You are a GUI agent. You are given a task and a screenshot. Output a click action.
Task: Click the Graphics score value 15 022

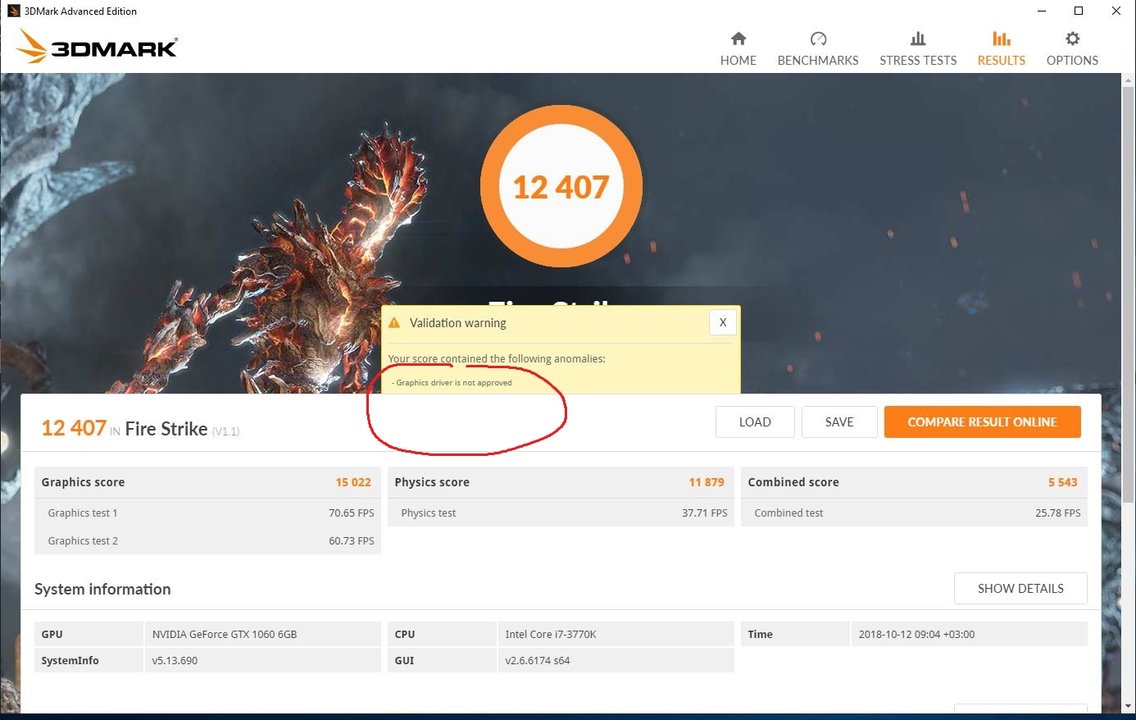353,482
